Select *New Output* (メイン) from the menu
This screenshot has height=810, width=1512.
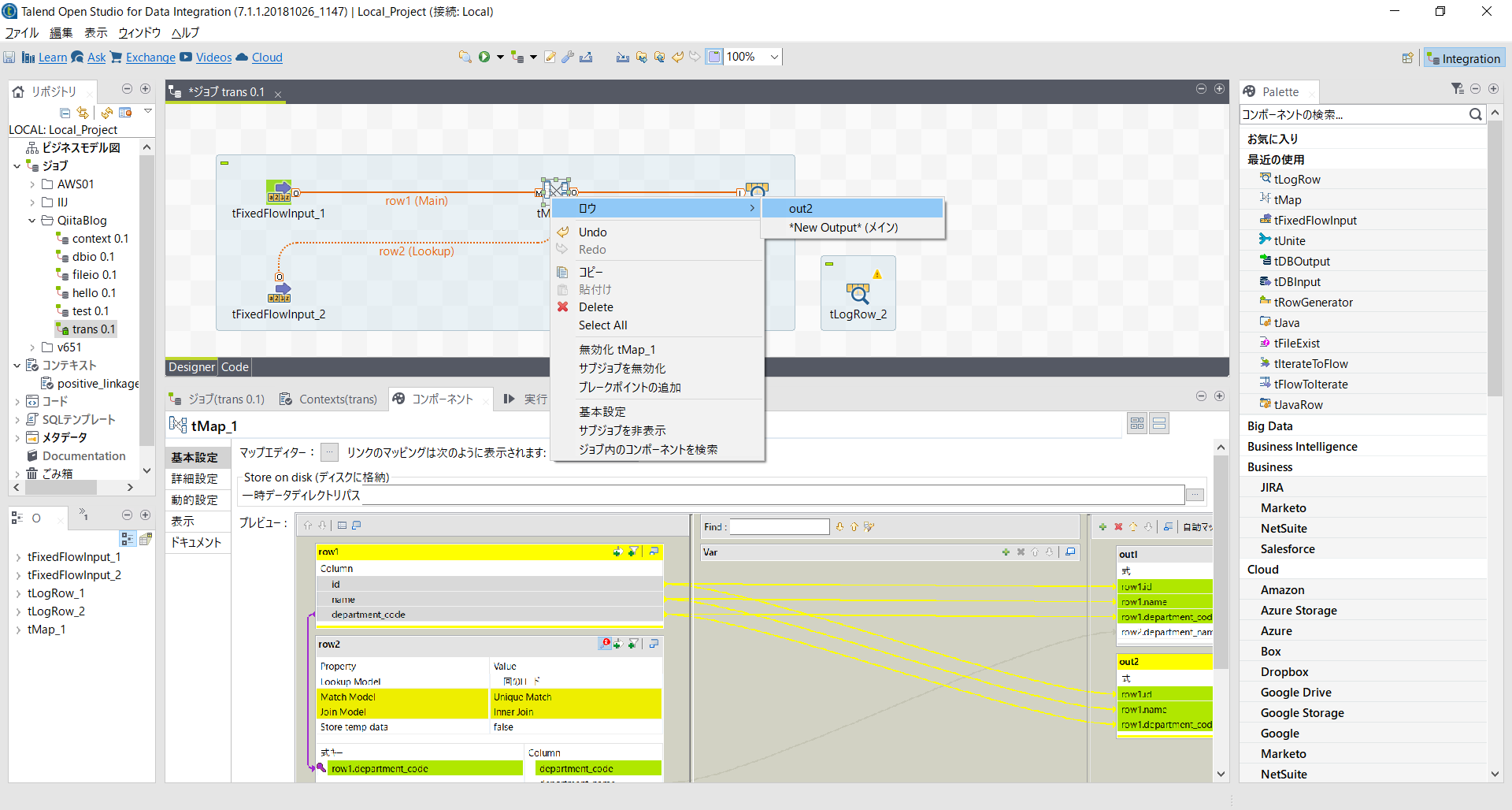[x=843, y=228]
